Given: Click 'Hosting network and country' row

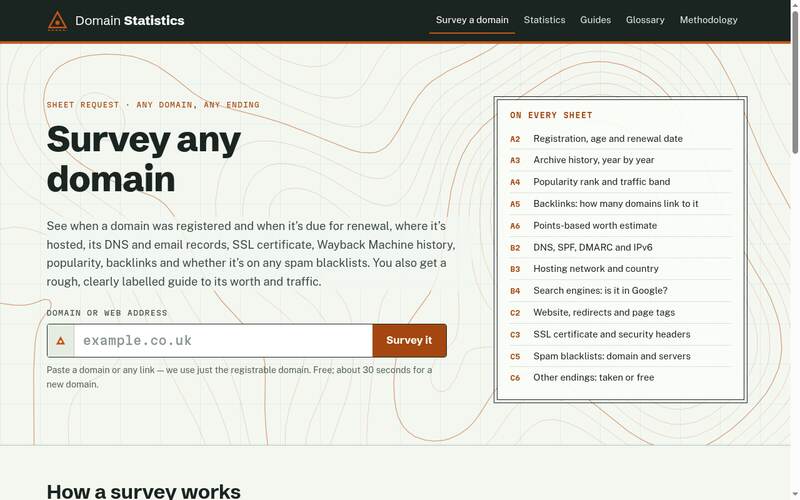Looking at the screenshot, I should coord(620,269).
